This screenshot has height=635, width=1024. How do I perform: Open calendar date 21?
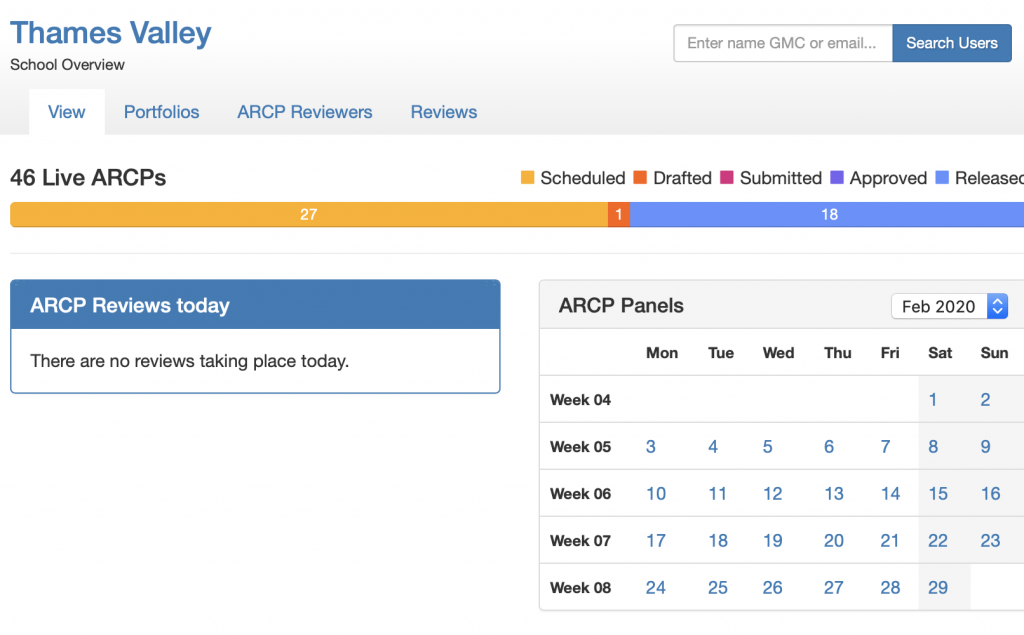[x=889, y=540]
